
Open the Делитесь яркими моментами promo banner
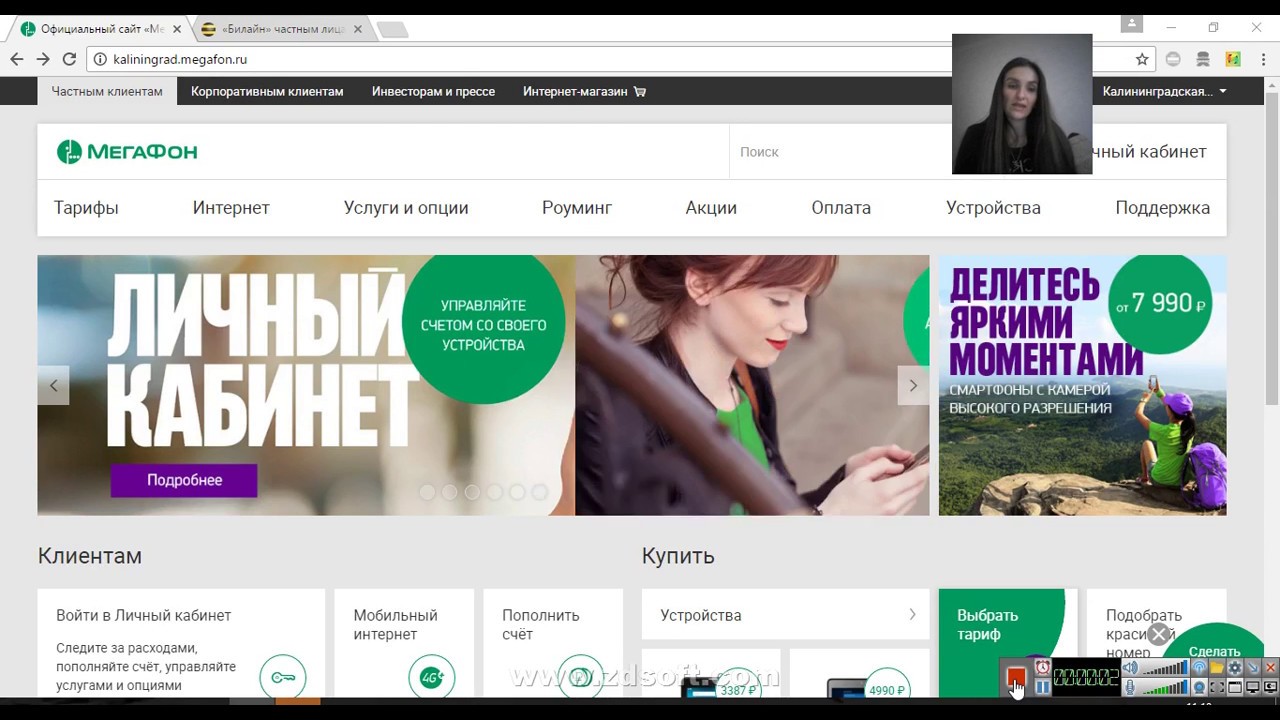(1082, 385)
